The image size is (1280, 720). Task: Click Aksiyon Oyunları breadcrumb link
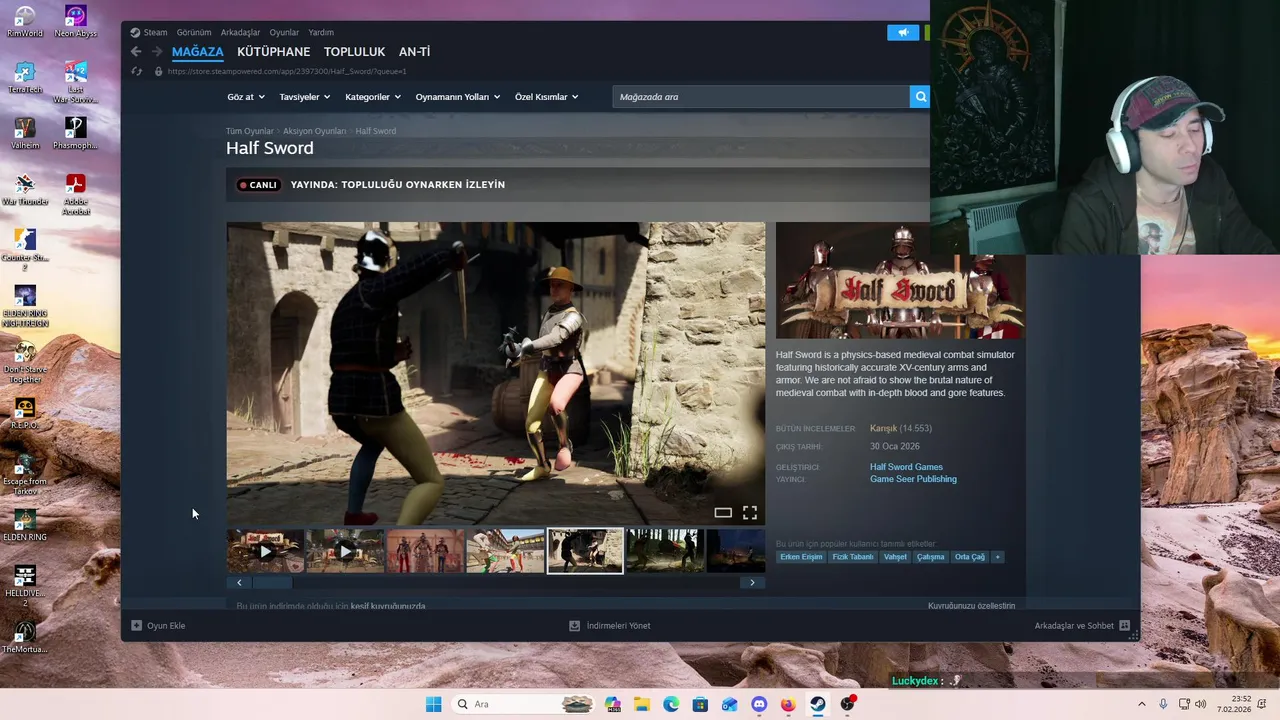point(314,131)
